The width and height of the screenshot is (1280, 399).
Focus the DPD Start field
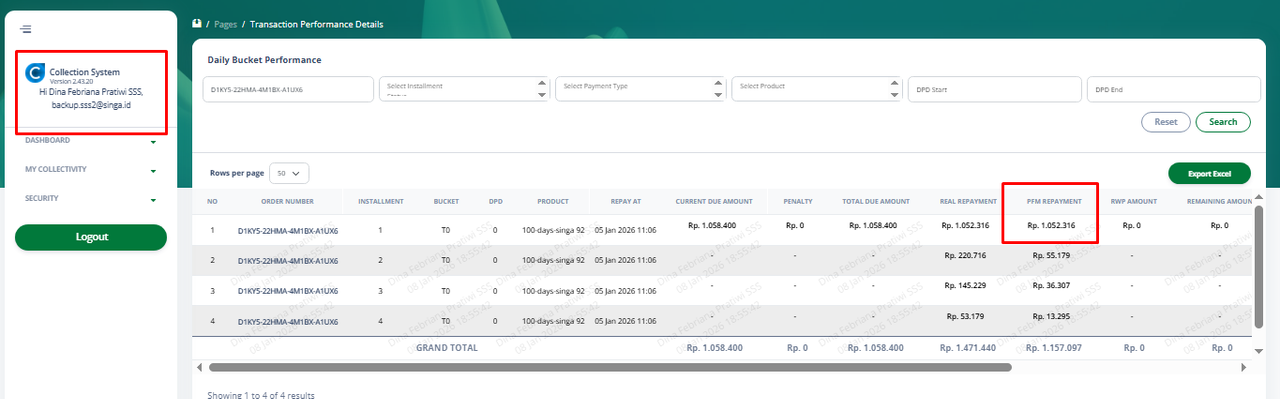click(994, 89)
